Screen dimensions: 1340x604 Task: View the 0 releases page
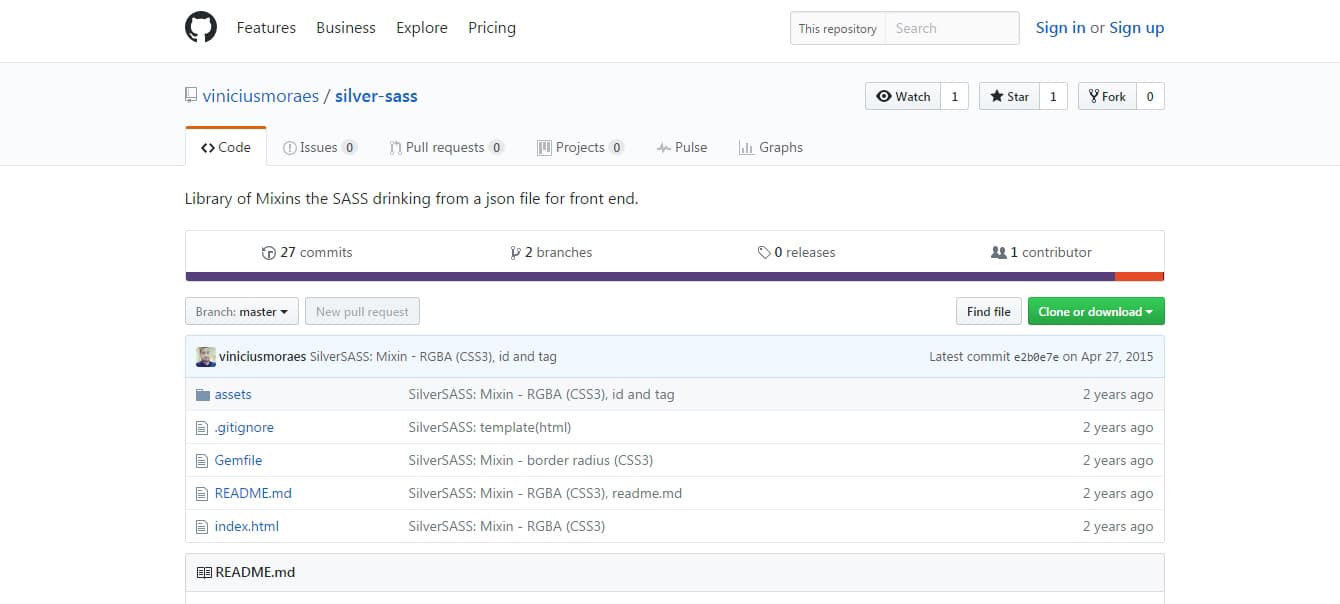[x=796, y=252]
